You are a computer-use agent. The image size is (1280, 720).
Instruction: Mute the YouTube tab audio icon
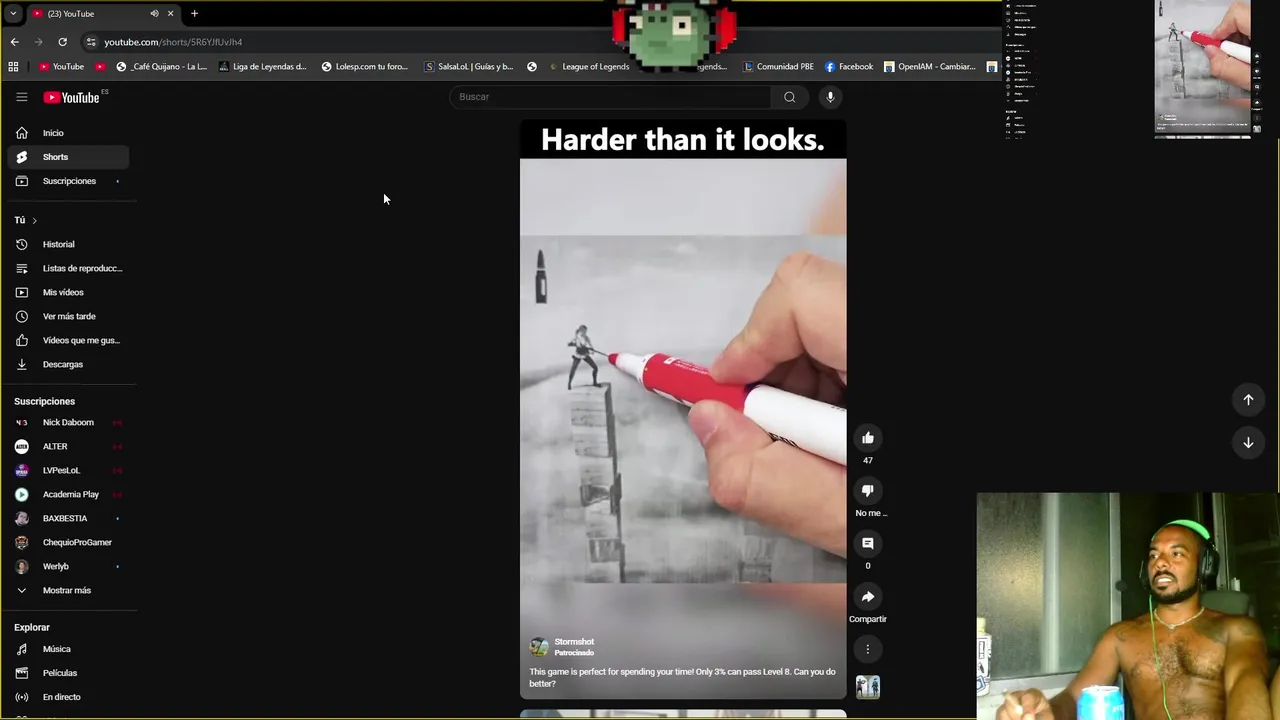[x=154, y=14]
